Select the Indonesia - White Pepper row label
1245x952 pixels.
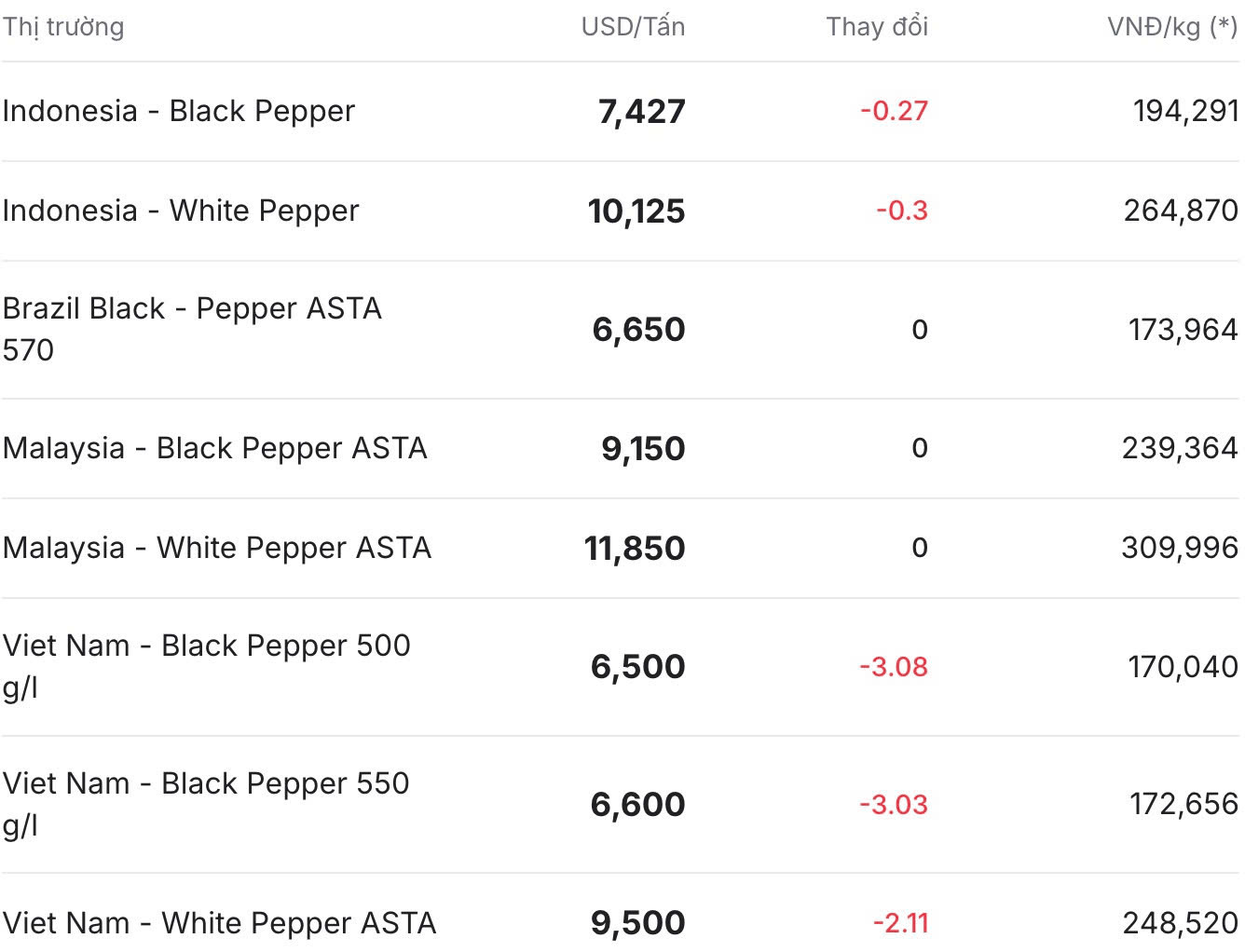181,211
